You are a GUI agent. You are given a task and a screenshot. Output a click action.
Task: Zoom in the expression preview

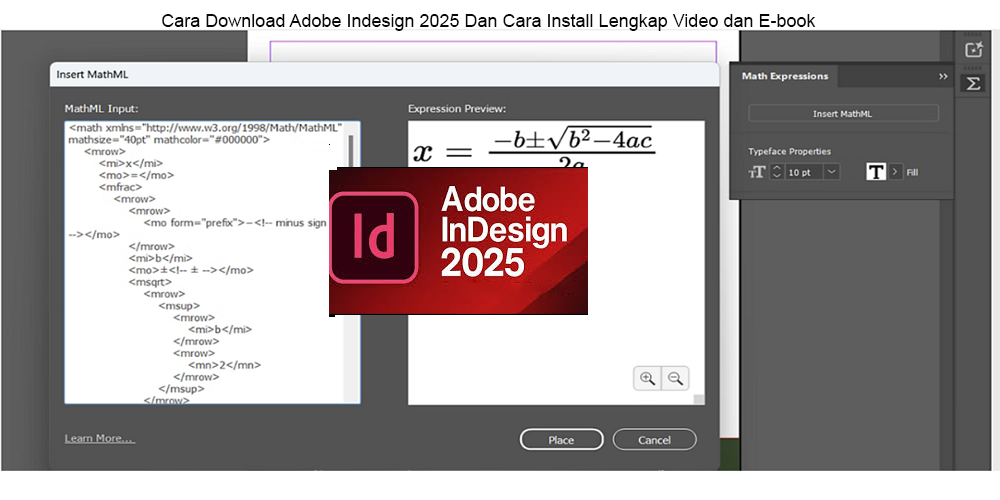(647, 378)
